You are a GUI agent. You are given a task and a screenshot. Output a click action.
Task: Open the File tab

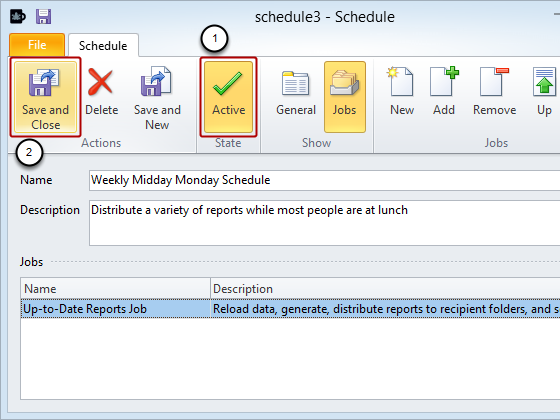pos(37,45)
